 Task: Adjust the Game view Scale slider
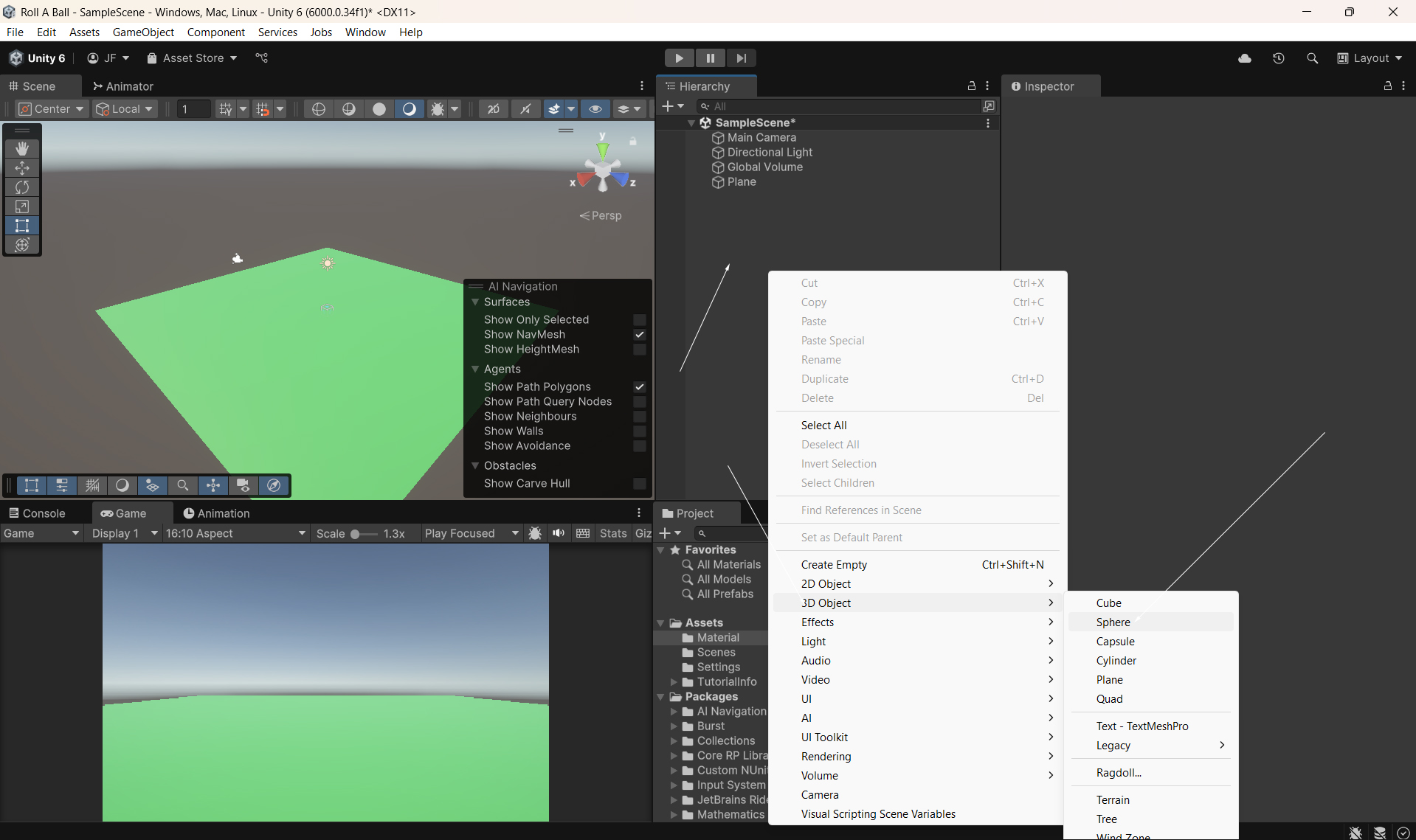(356, 534)
